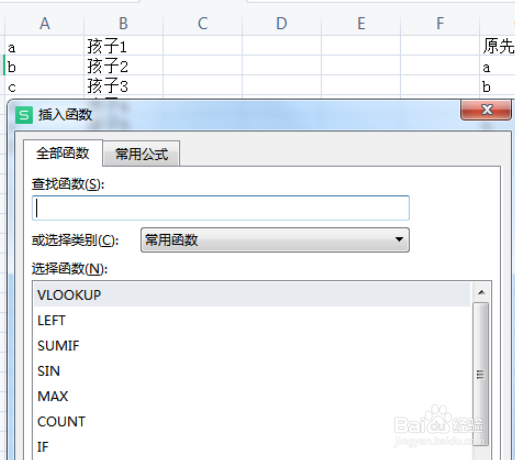Viewport: 515px width, 460px height.
Task: Click the cell containing 原先
Action: (x=498, y=46)
